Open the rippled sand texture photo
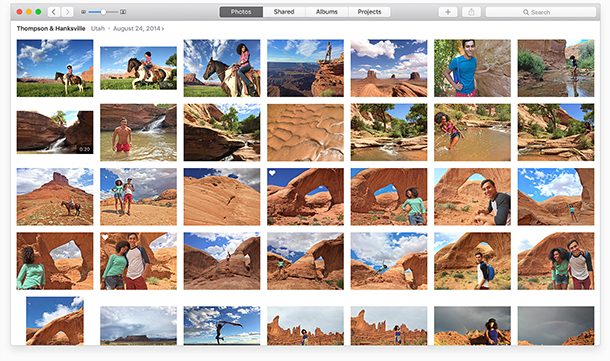This screenshot has width=610, height=361. tap(305, 132)
